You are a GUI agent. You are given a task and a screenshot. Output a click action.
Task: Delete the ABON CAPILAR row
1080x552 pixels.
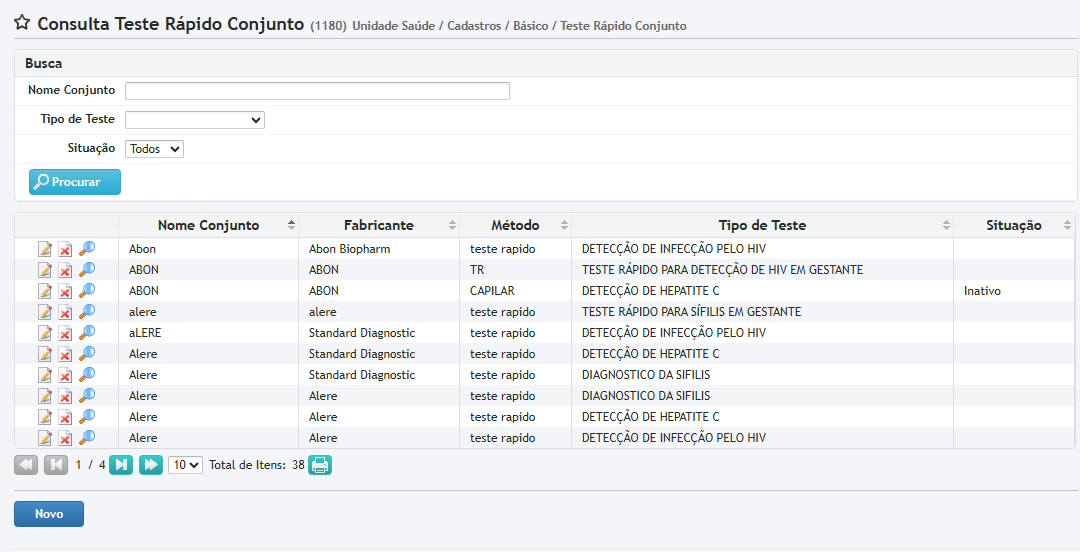click(65, 291)
